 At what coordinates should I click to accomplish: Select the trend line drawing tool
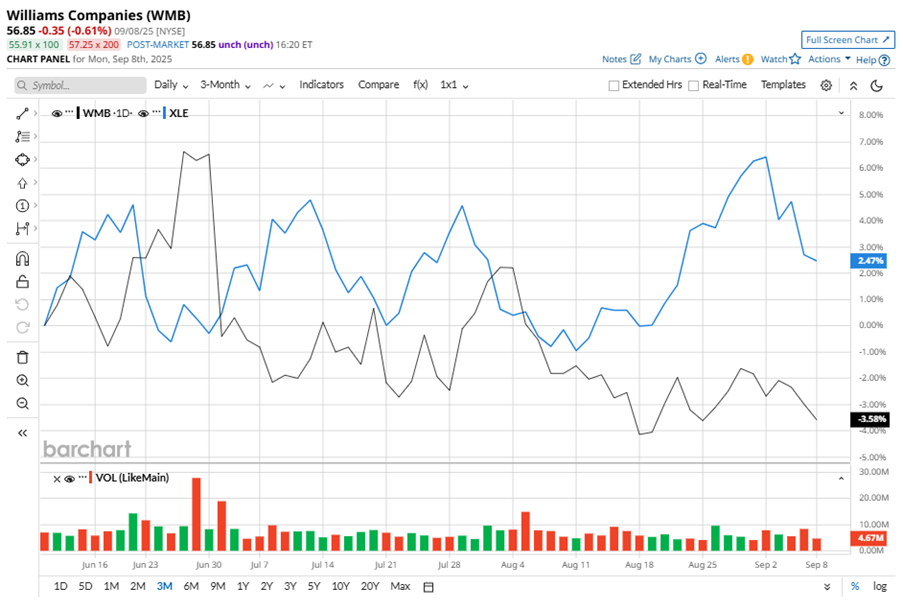(x=22, y=113)
